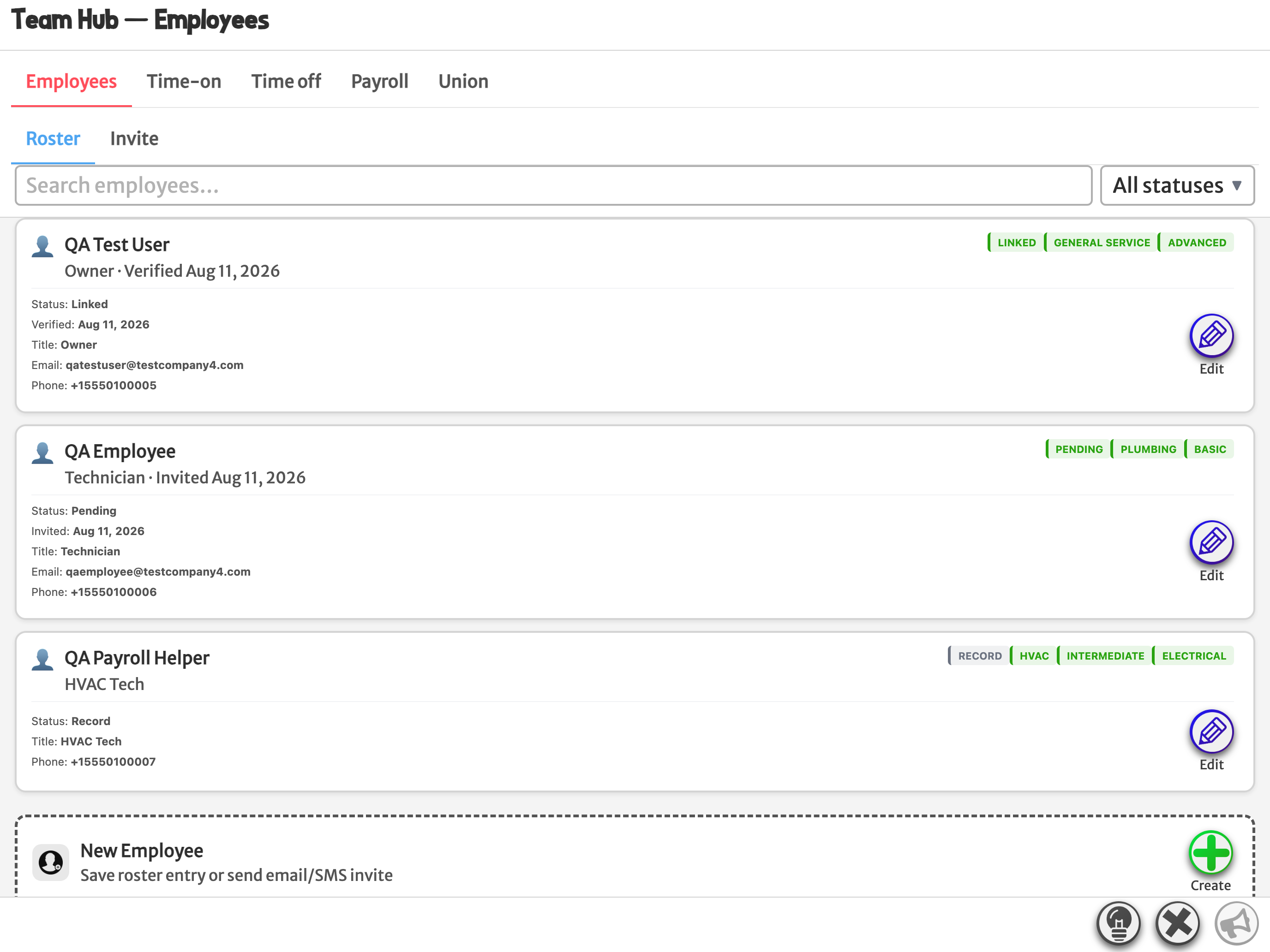
Task: Click the New Employee heading
Action: click(142, 851)
